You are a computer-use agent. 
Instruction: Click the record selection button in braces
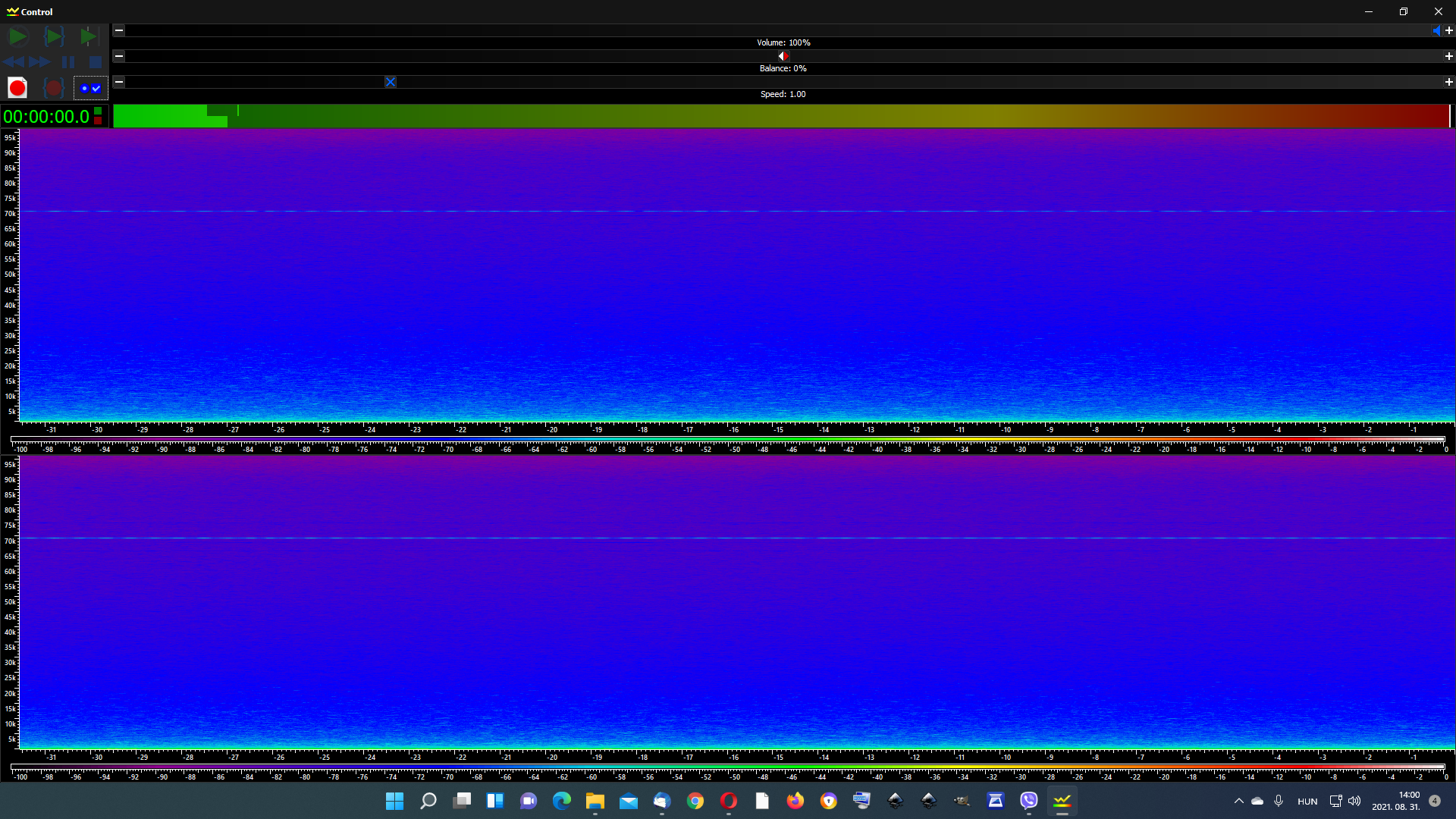[x=53, y=88]
